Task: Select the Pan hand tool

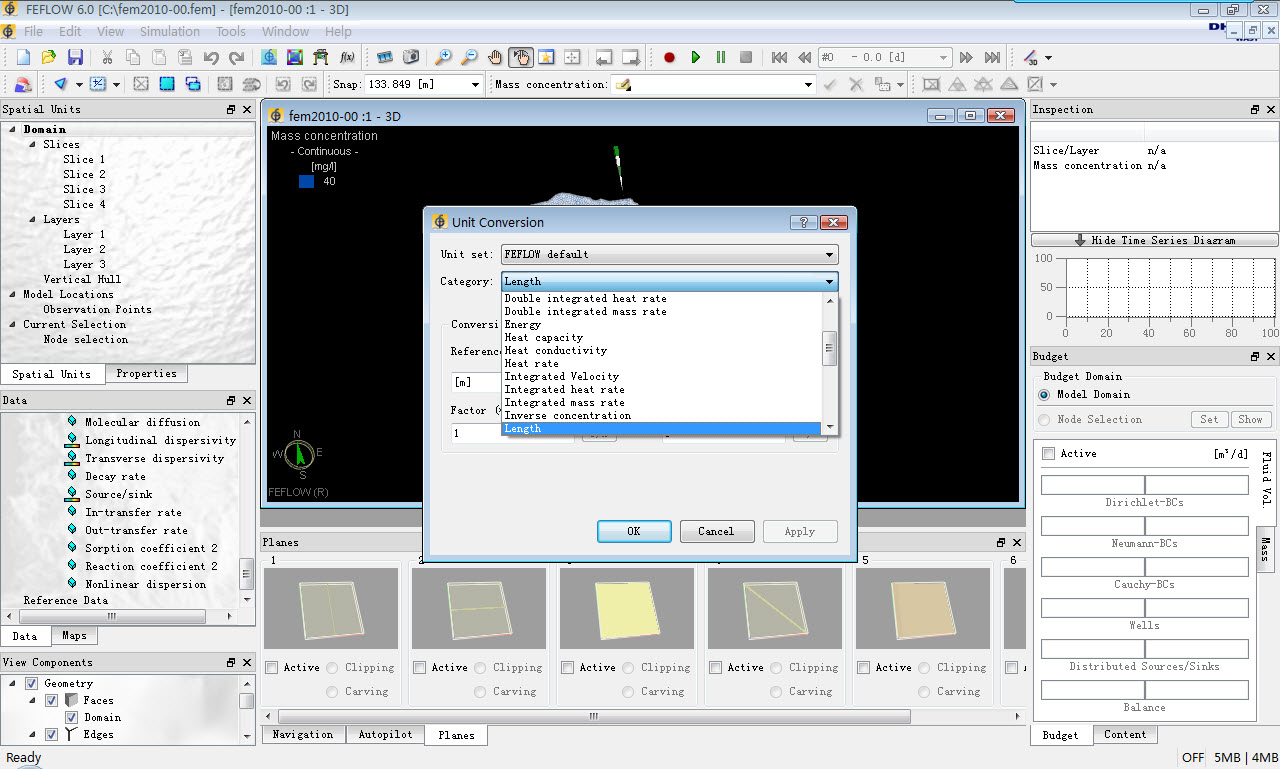Action: (x=495, y=58)
